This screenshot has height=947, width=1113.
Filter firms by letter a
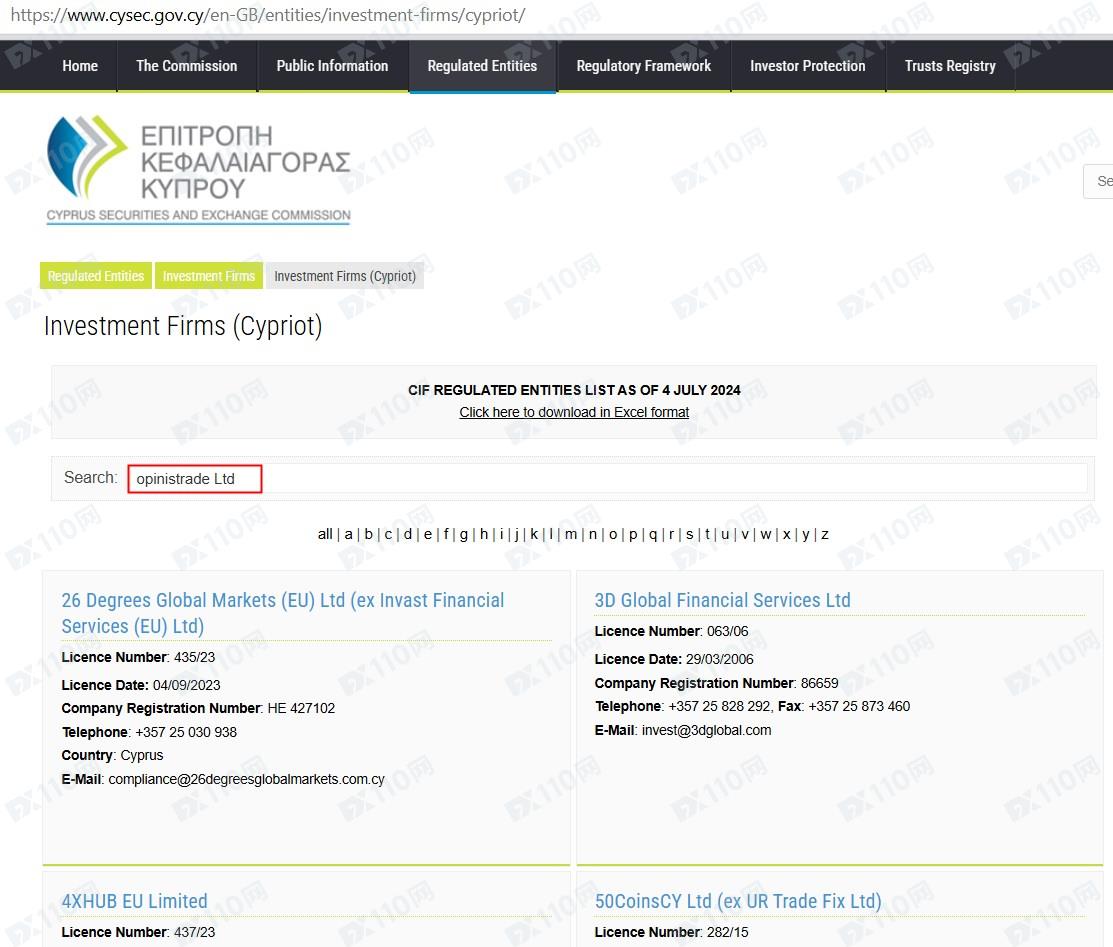349,534
